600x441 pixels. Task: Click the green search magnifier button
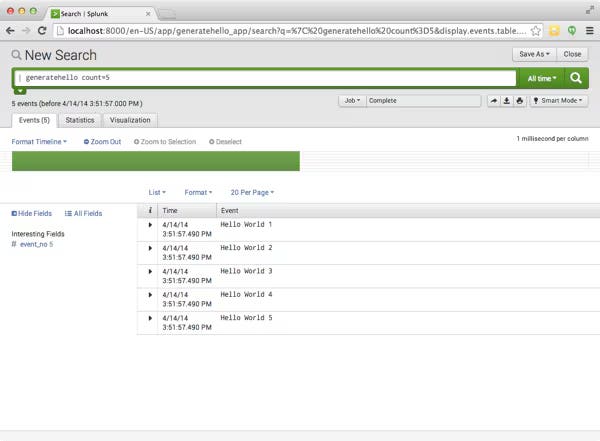coord(576,77)
